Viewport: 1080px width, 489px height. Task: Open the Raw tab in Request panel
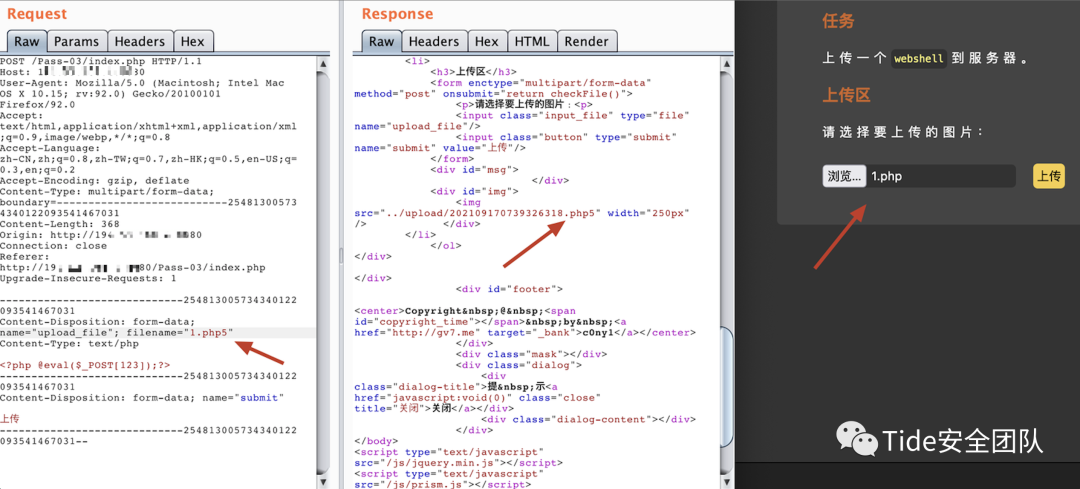tap(27, 41)
